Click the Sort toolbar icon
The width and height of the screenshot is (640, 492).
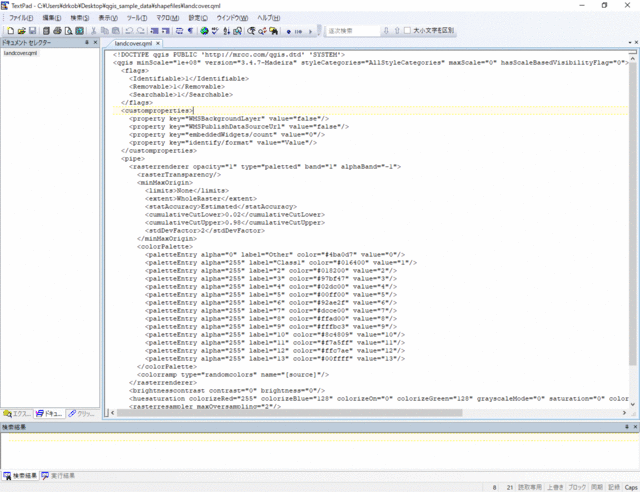[x=226, y=31]
